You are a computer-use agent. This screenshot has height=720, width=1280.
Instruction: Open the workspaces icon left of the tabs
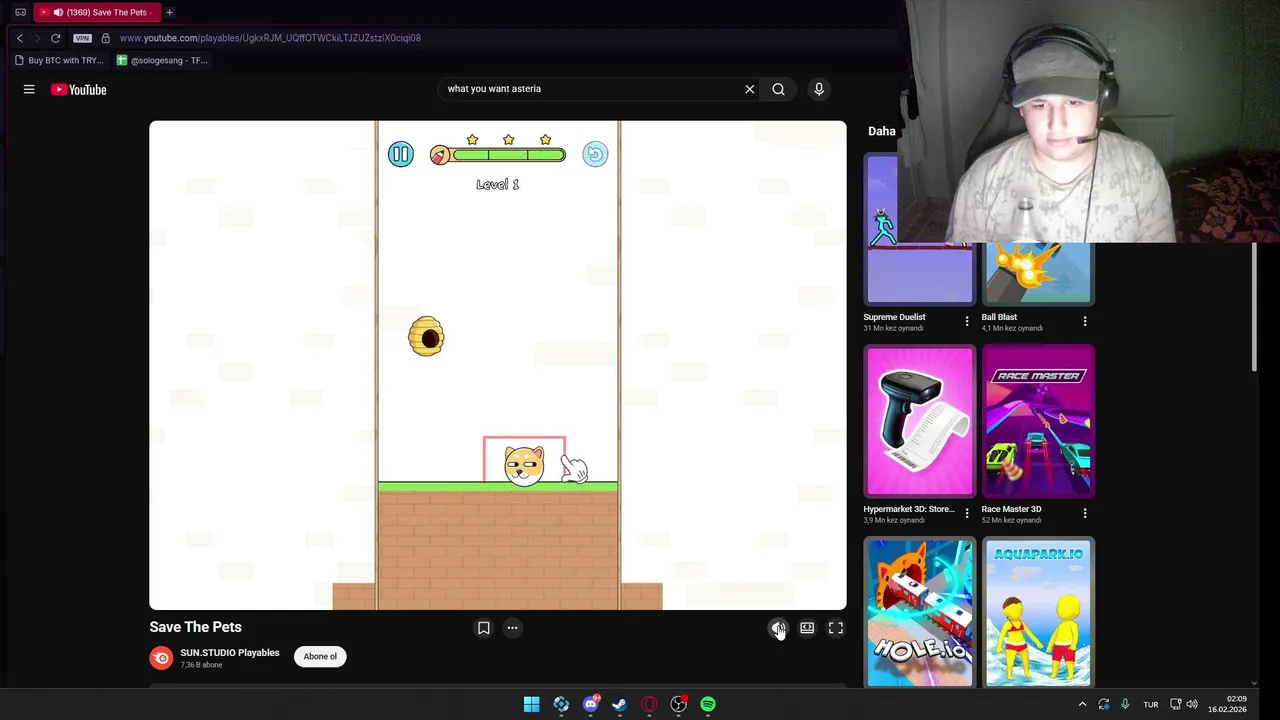pos(20,12)
